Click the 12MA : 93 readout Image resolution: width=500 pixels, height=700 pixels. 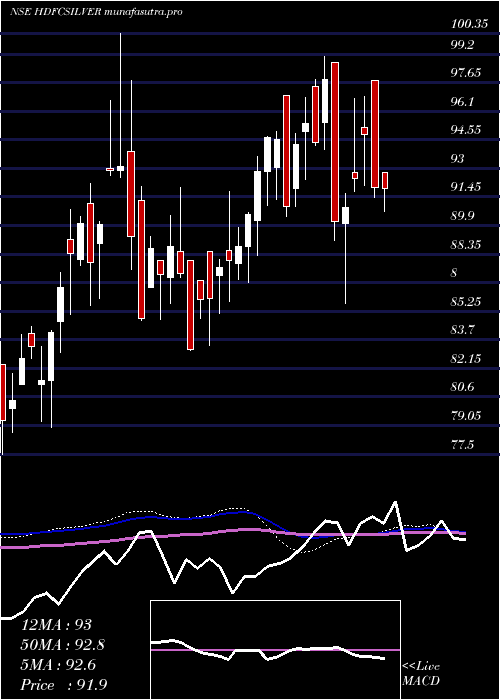coord(56,625)
